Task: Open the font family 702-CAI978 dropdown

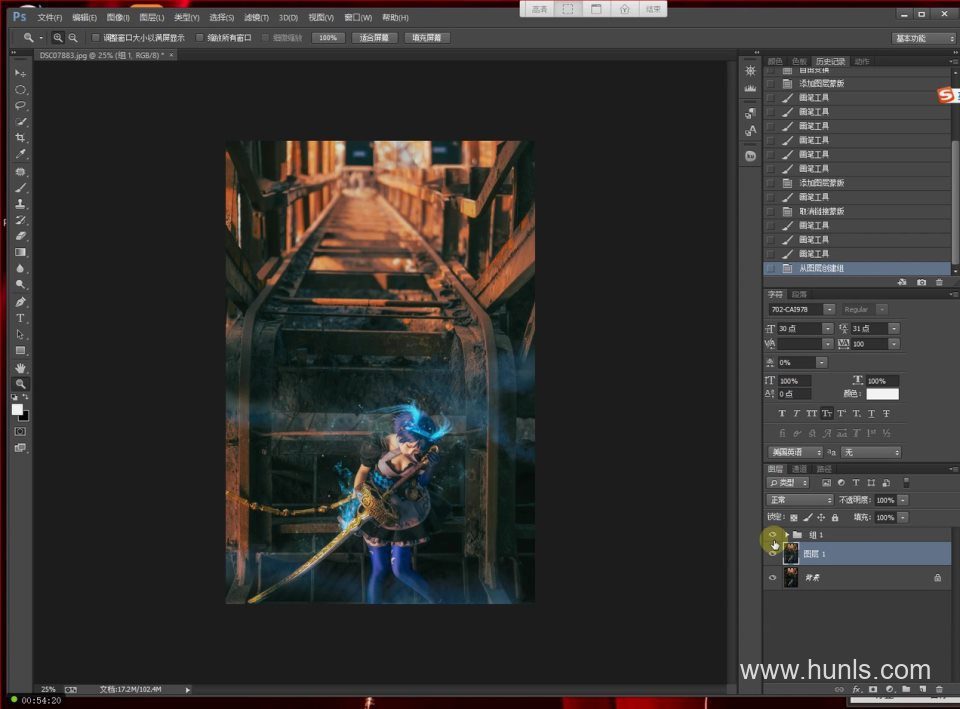Action: (829, 309)
